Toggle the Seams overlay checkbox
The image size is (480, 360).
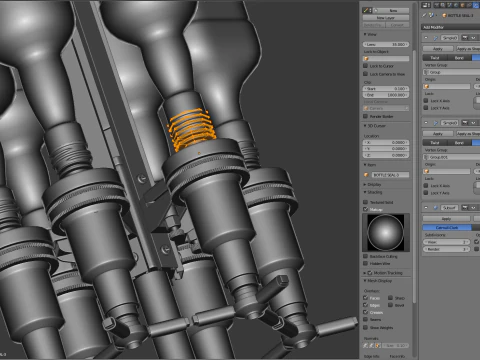click(365, 319)
